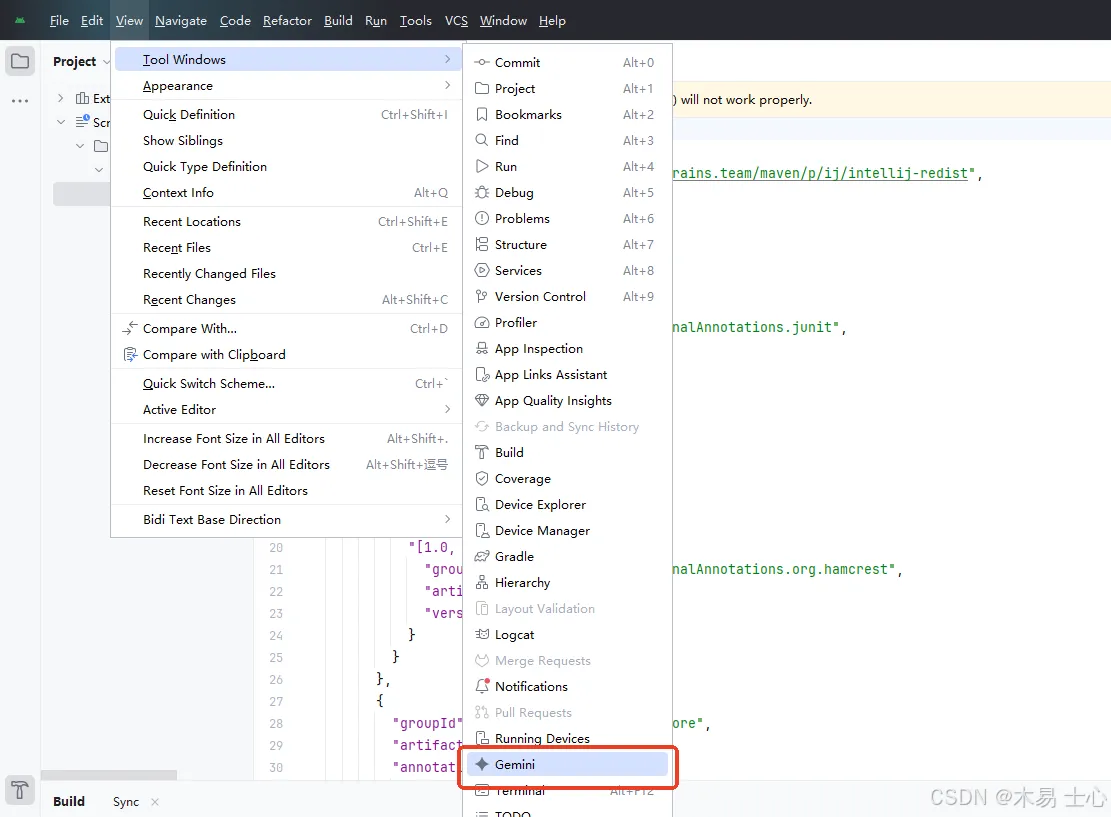Open the Build tool window from submenu
This screenshot has height=817, width=1111.
[x=567, y=452]
